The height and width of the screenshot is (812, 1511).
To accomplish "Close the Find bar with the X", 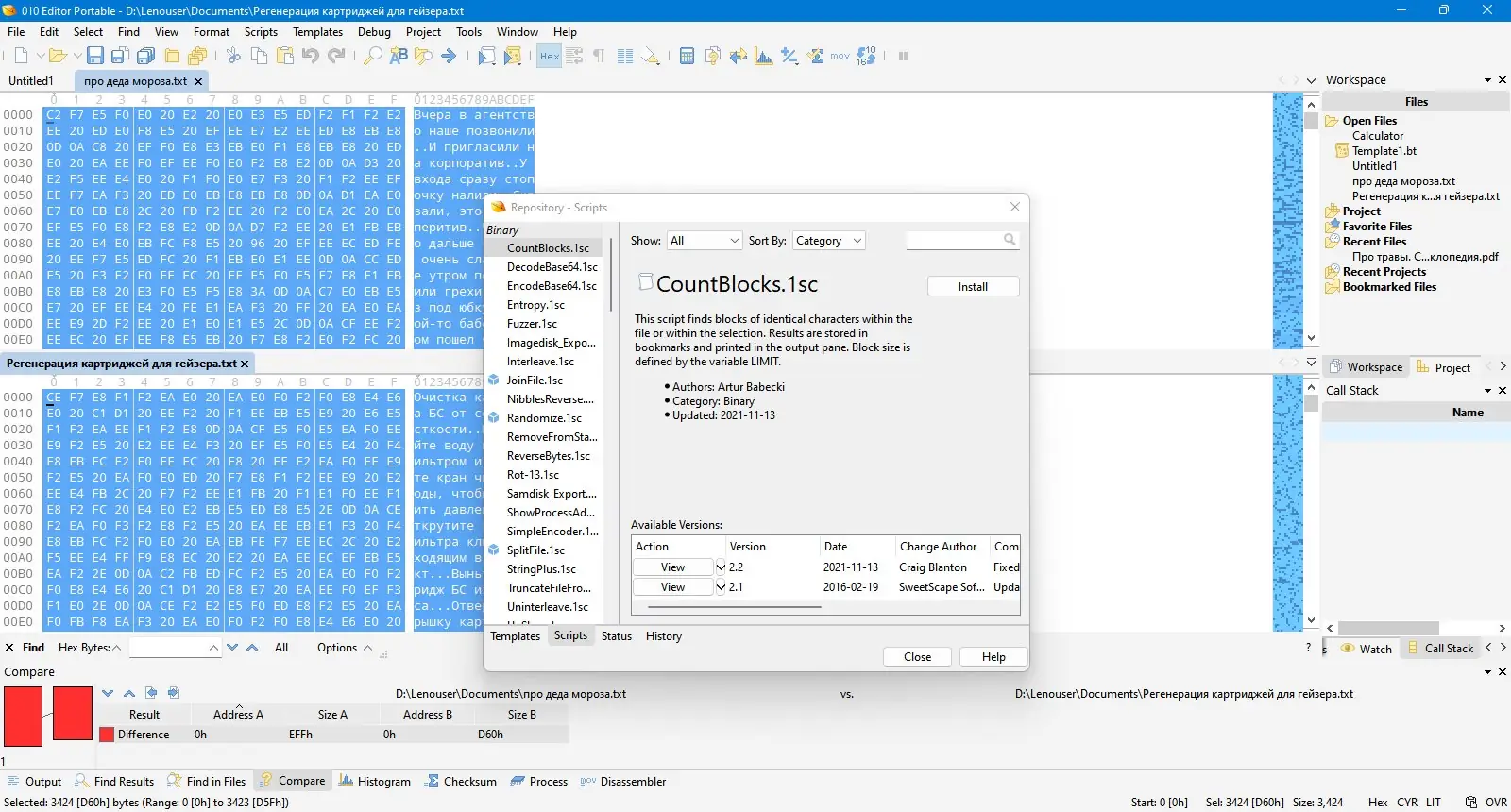I will click(9, 648).
